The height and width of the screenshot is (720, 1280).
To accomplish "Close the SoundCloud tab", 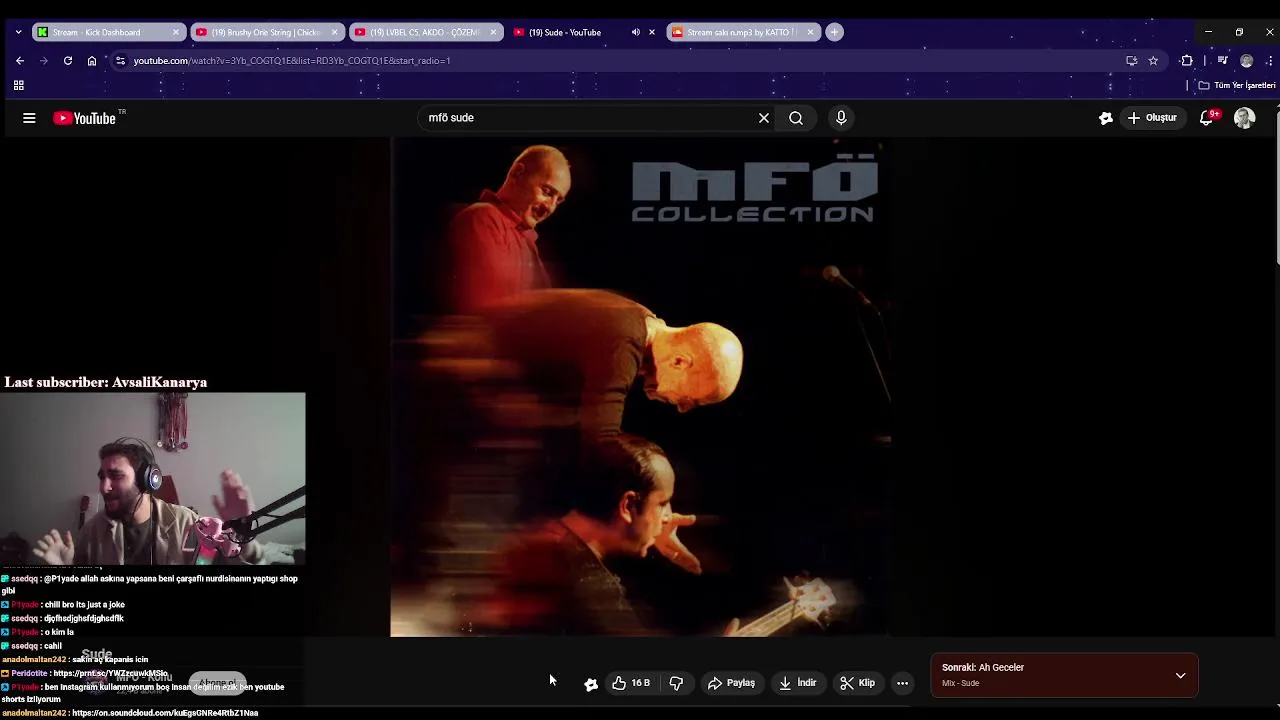I will pos(810,32).
